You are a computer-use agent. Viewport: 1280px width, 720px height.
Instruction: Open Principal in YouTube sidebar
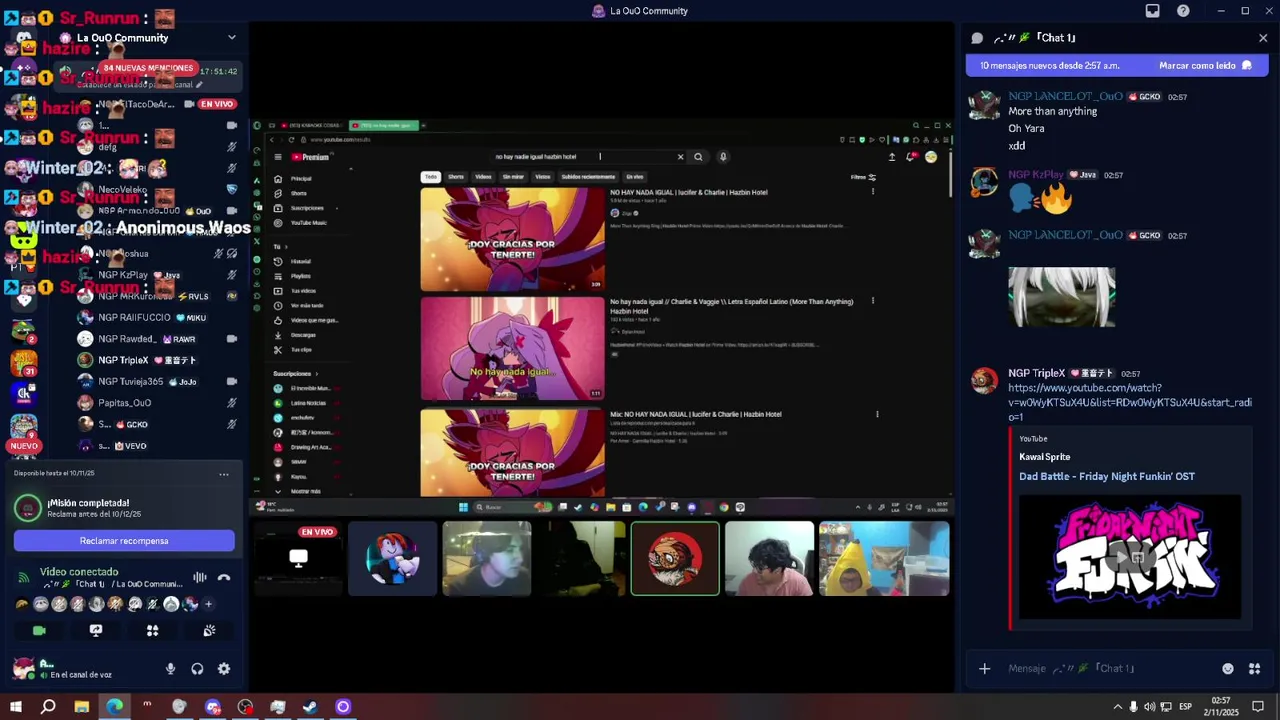click(x=300, y=178)
